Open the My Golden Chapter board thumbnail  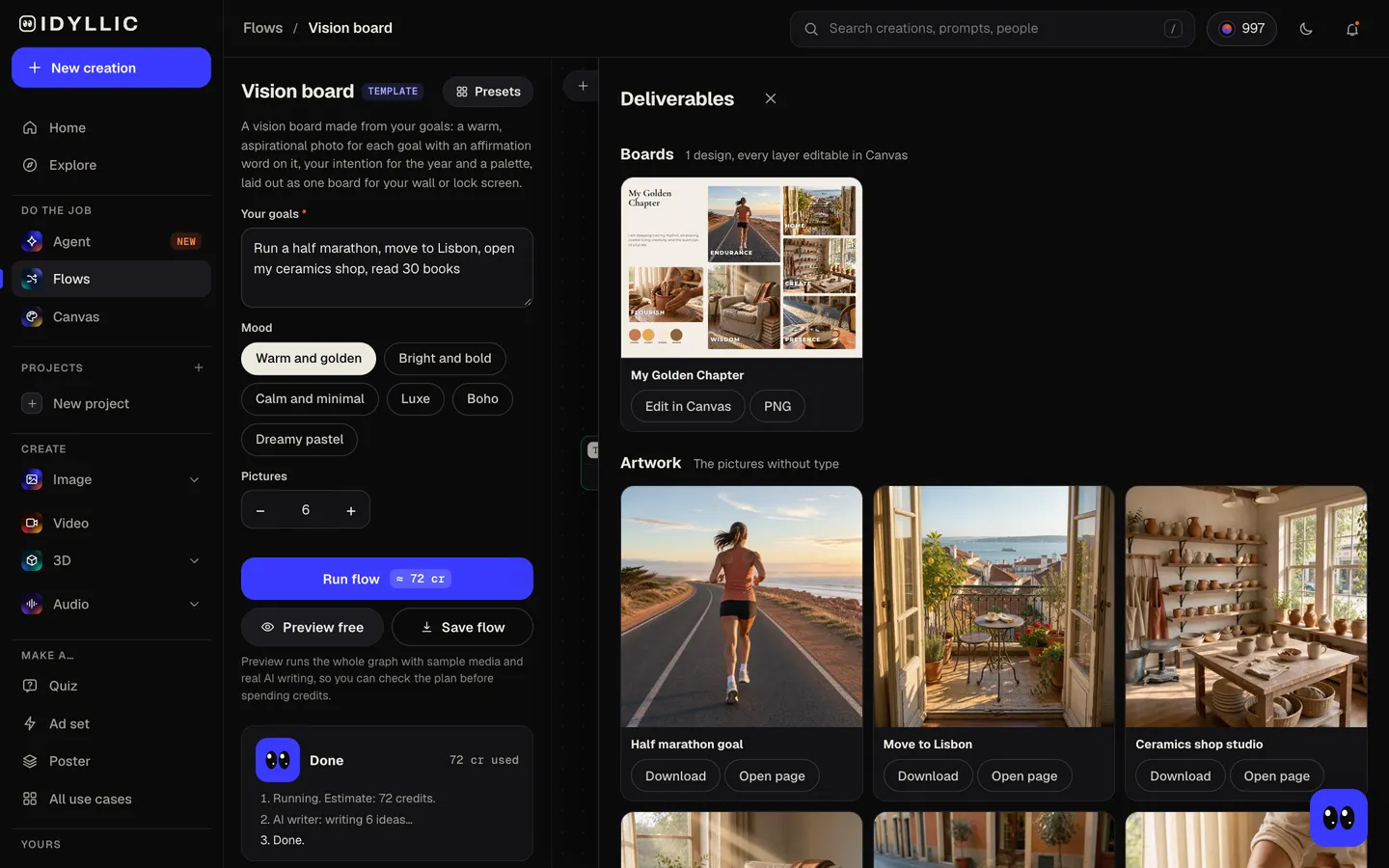(742, 267)
